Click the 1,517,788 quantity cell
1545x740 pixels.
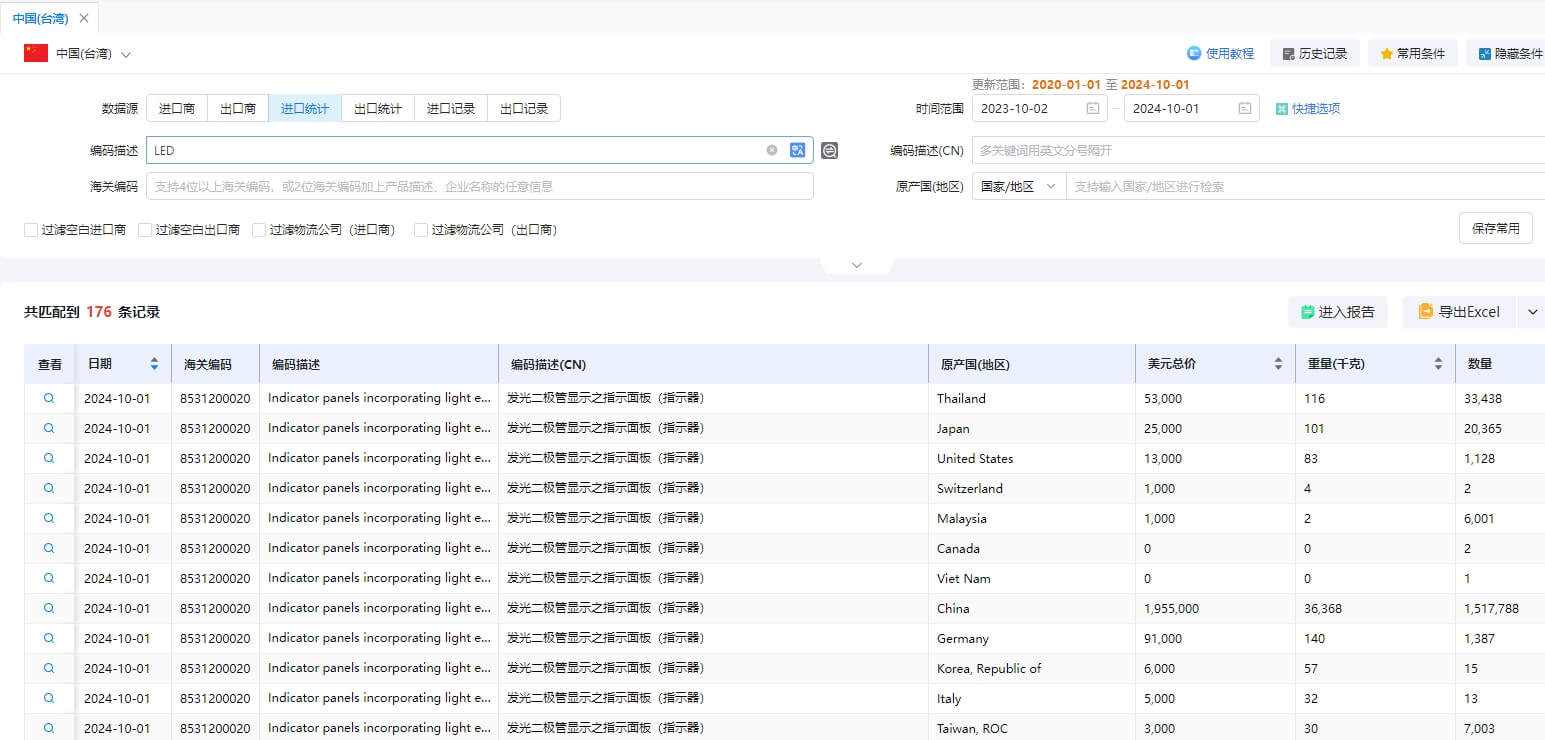coord(1491,608)
